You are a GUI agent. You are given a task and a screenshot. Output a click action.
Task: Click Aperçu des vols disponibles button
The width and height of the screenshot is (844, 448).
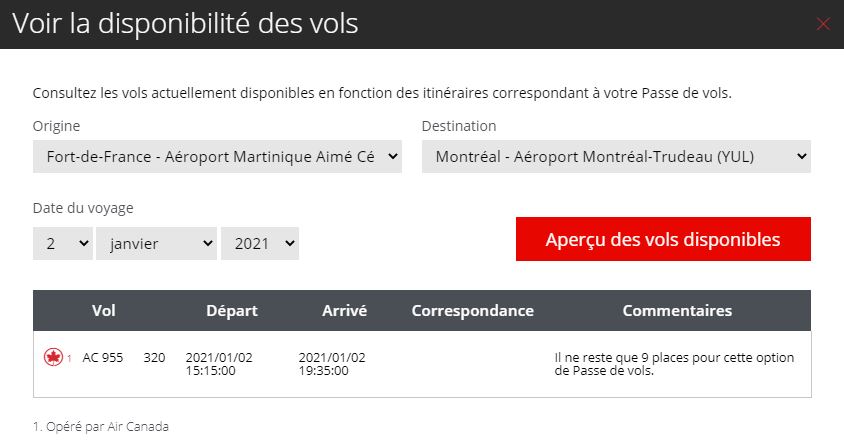663,240
